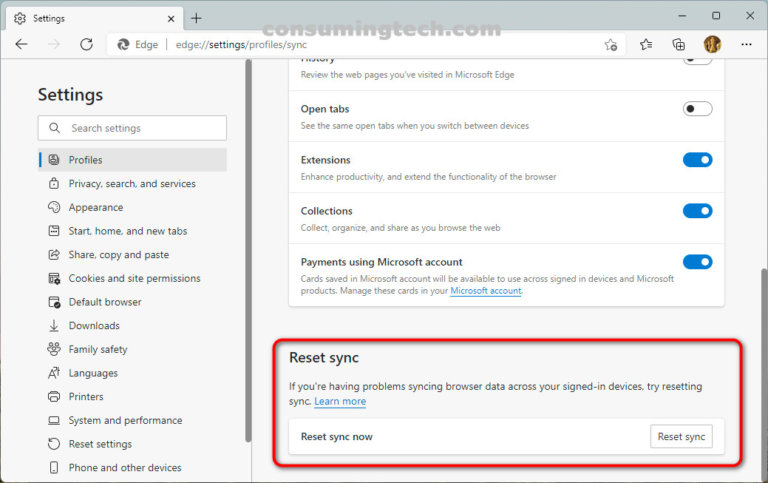Go back using the back arrow

coord(22,45)
